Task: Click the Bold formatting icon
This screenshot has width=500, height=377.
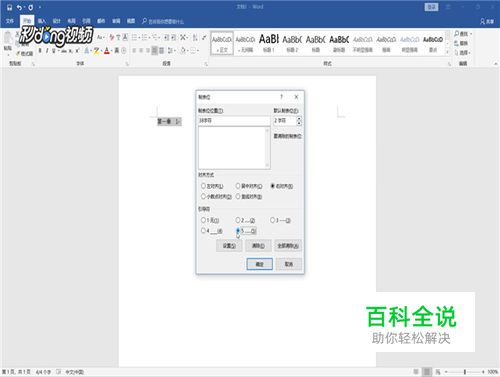Action: [40, 51]
